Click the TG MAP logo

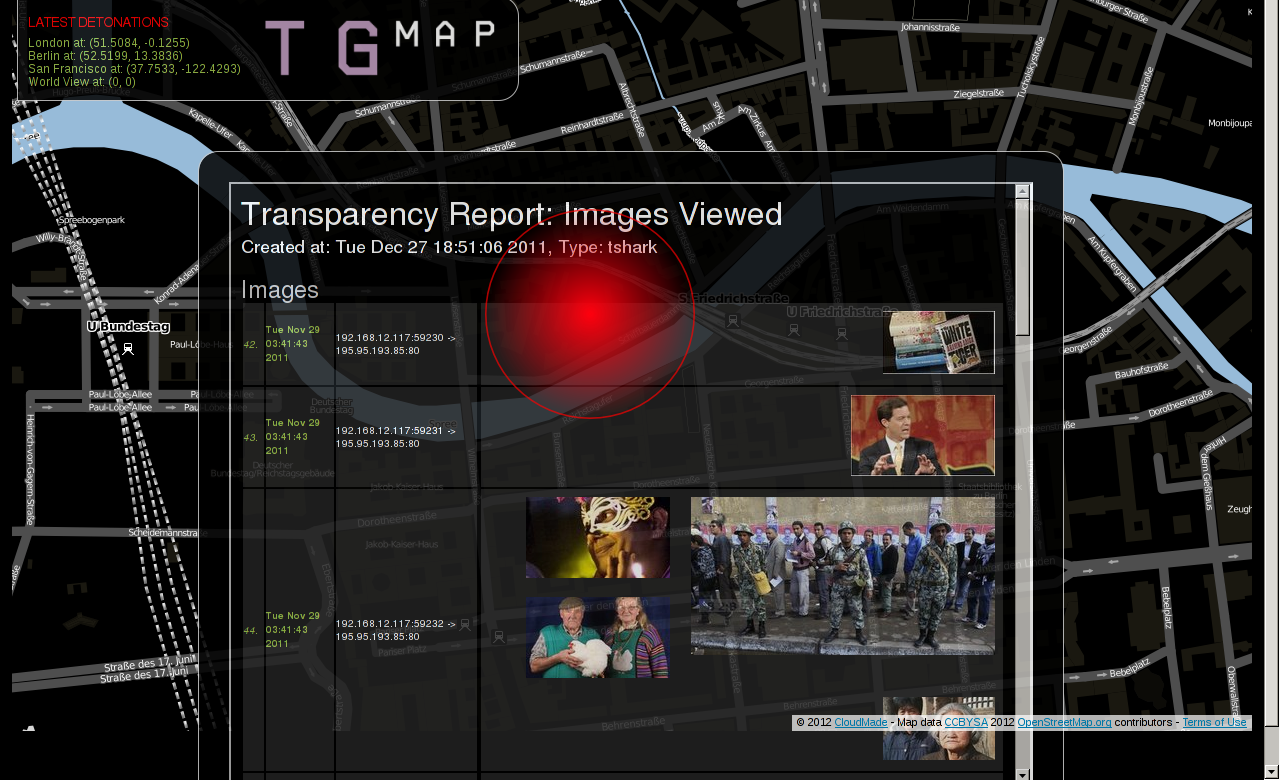coord(380,47)
